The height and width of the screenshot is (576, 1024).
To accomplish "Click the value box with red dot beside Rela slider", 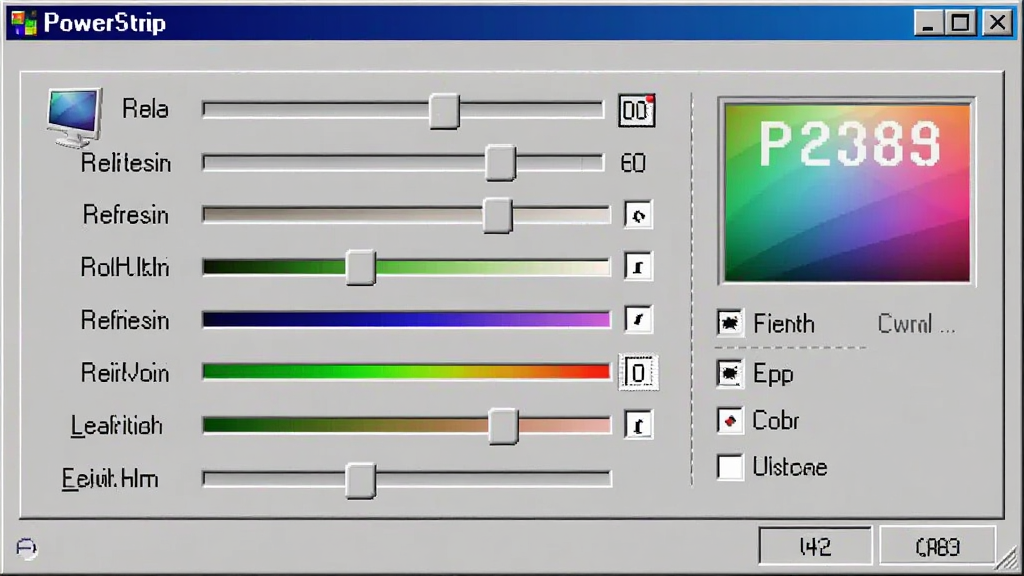I will (637, 110).
